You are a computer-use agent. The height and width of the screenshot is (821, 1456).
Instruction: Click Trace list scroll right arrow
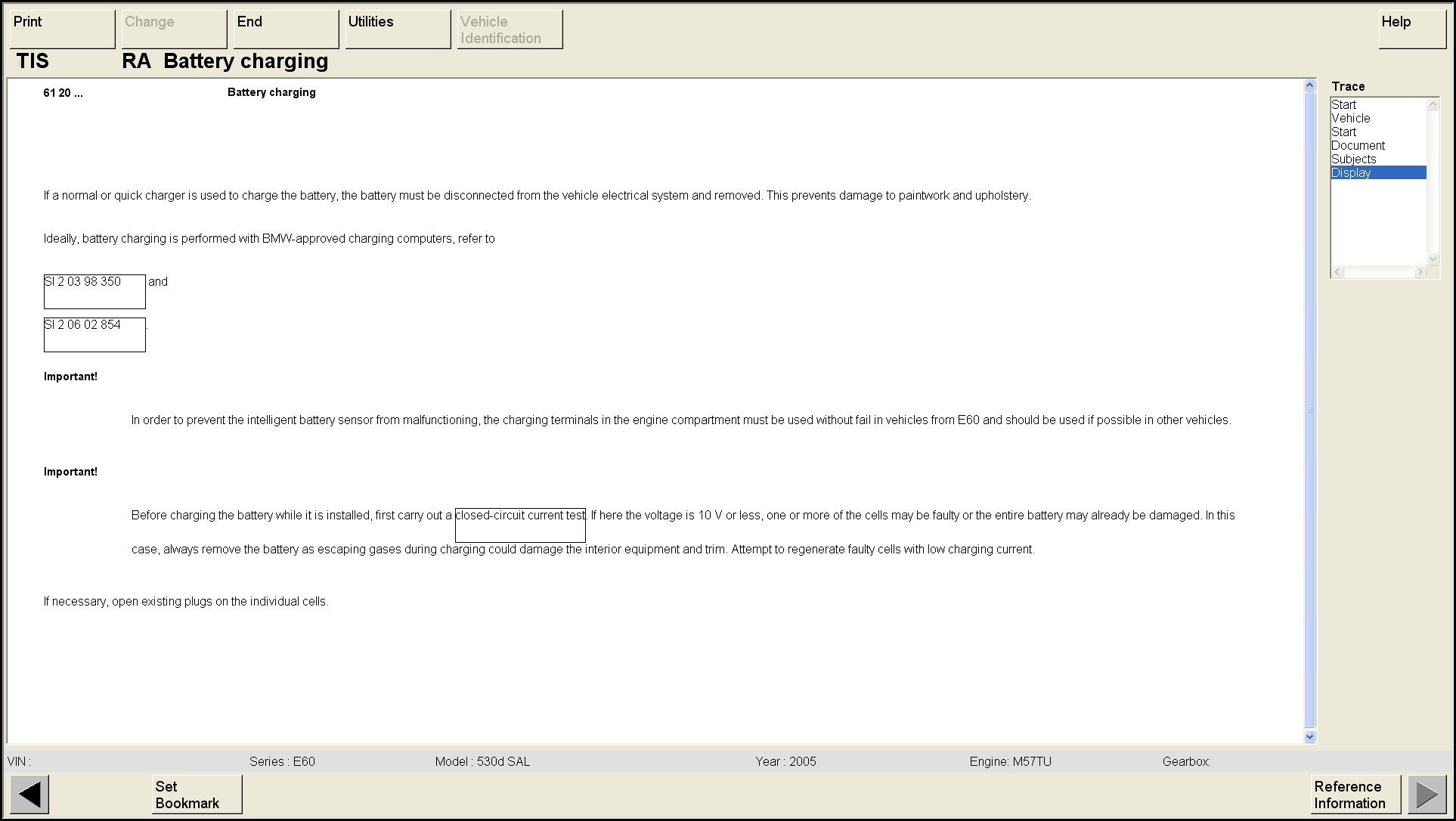point(1420,272)
